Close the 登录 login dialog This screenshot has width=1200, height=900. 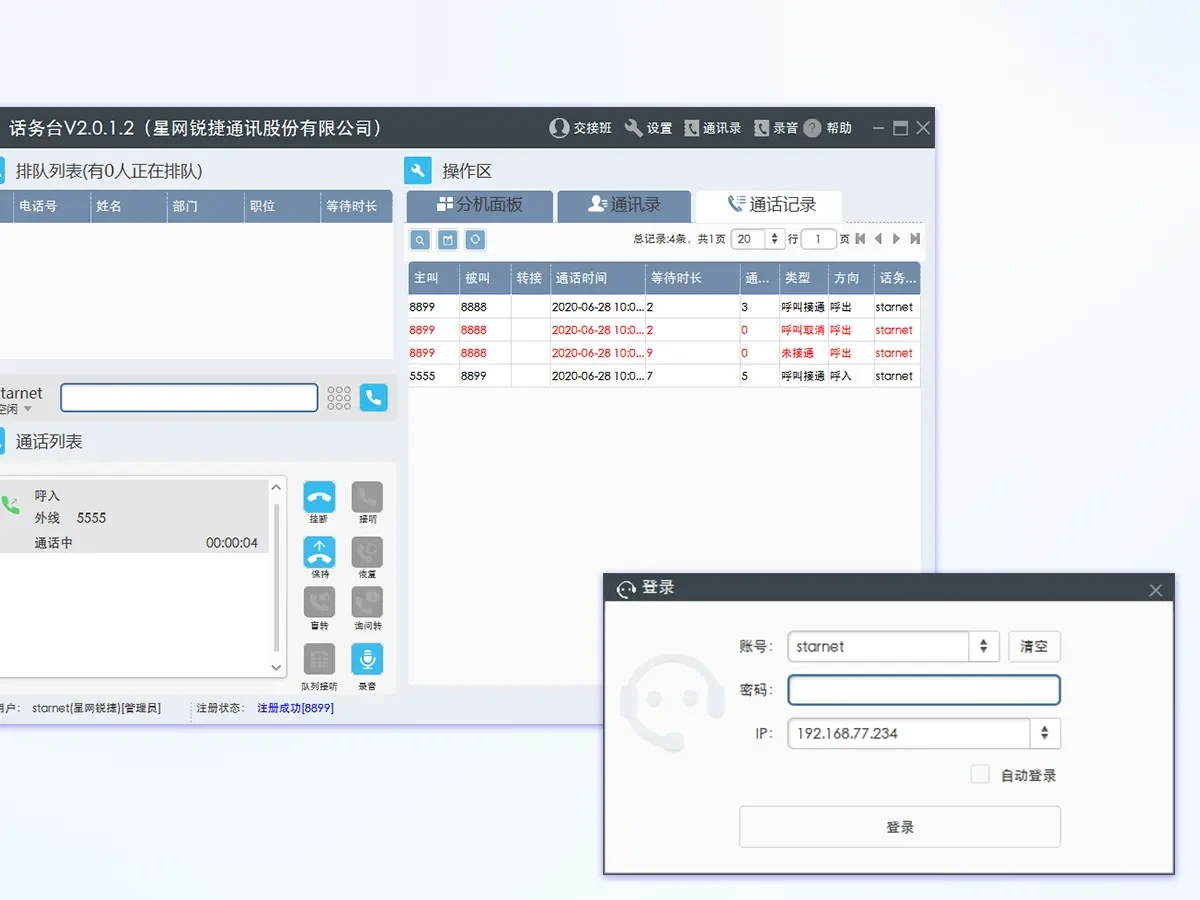point(1156,590)
